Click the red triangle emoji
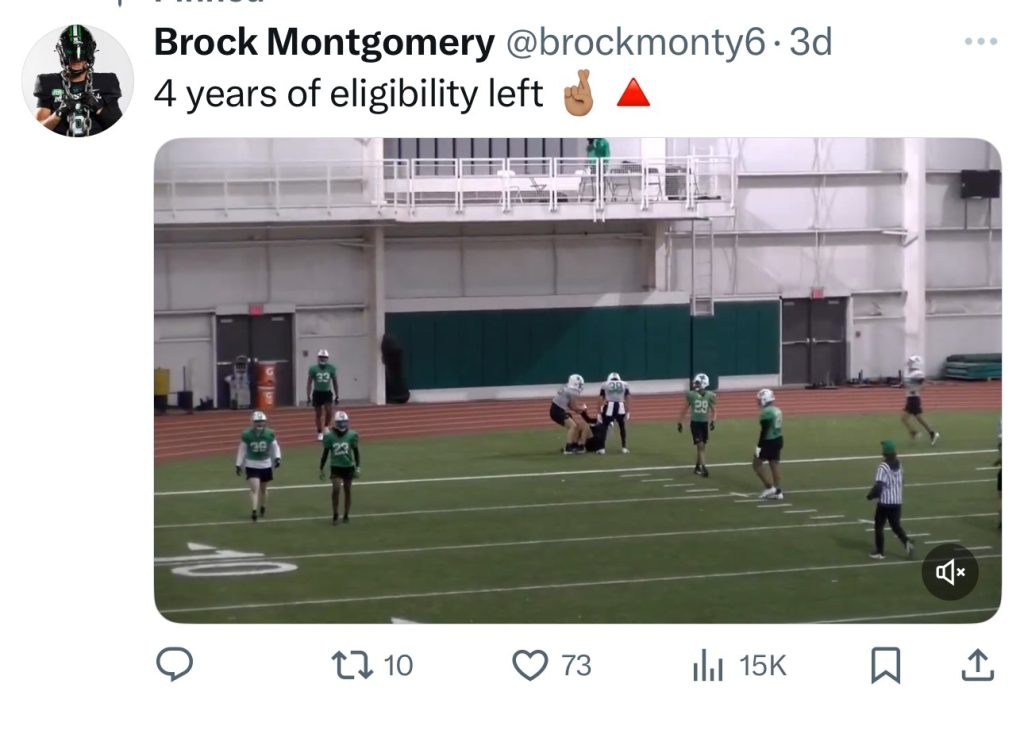 click(x=633, y=93)
